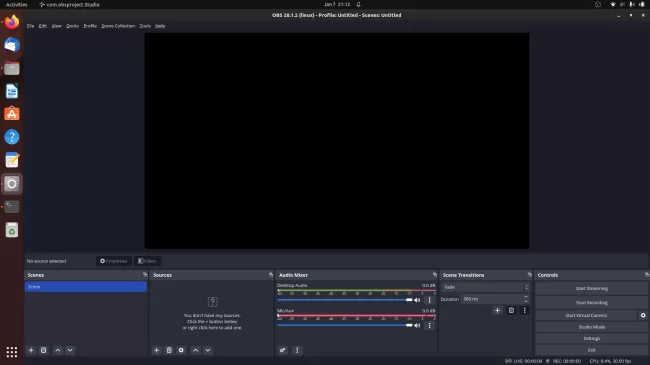This screenshot has width=650, height=365.
Task: Click the Properties button
Action: click(114, 261)
